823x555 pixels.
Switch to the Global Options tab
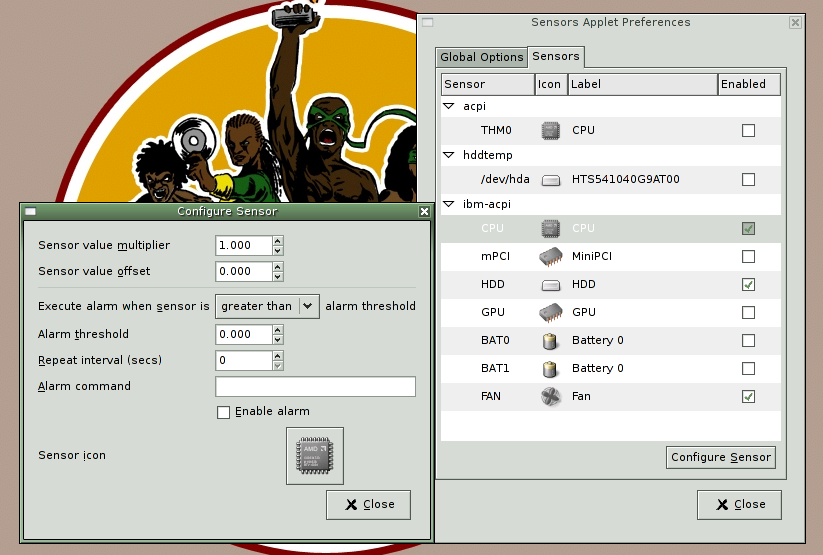click(481, 57)
